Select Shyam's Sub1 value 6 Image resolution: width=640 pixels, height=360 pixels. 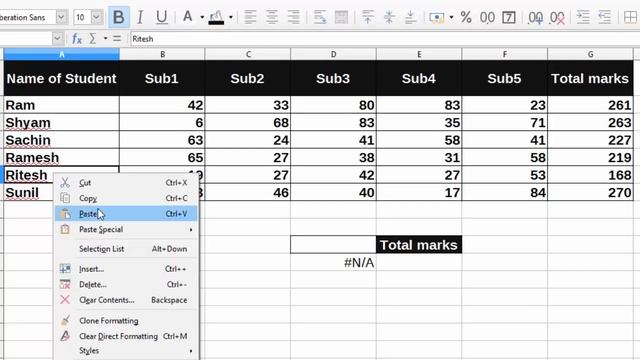(x=162, y=122)
